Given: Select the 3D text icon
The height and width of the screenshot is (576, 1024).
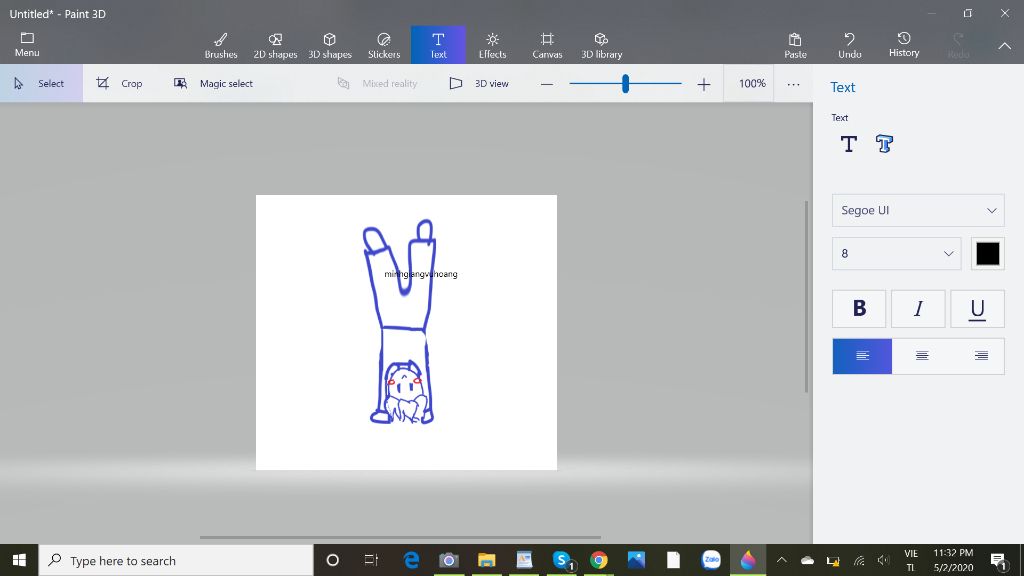Looking at the screenshot, I should (884, 144).
